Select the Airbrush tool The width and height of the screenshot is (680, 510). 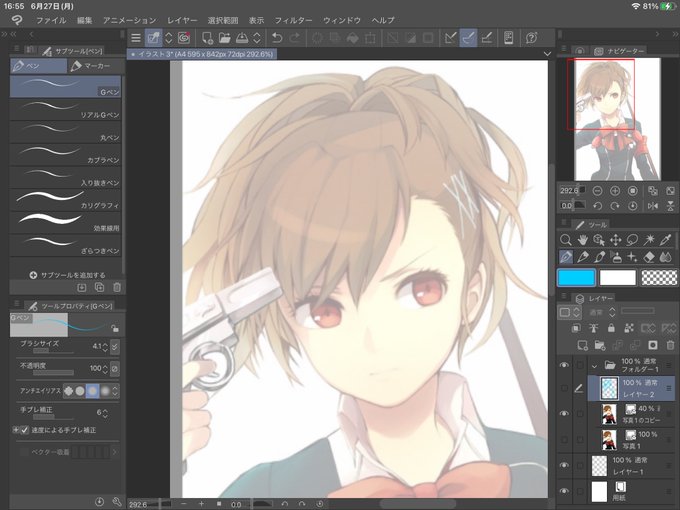tap(615, 257)
